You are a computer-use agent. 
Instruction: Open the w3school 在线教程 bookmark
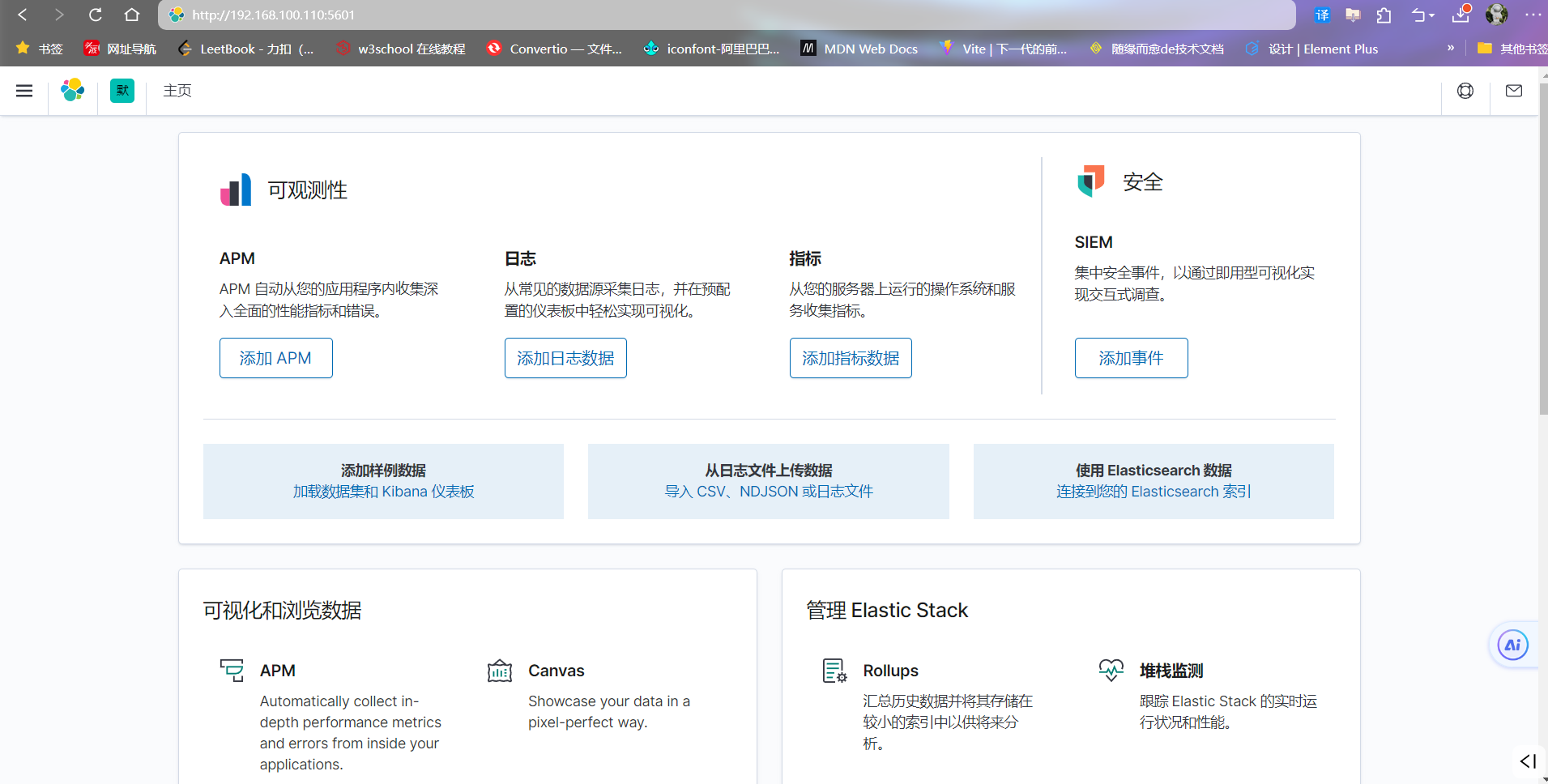[x=401, y=49]
